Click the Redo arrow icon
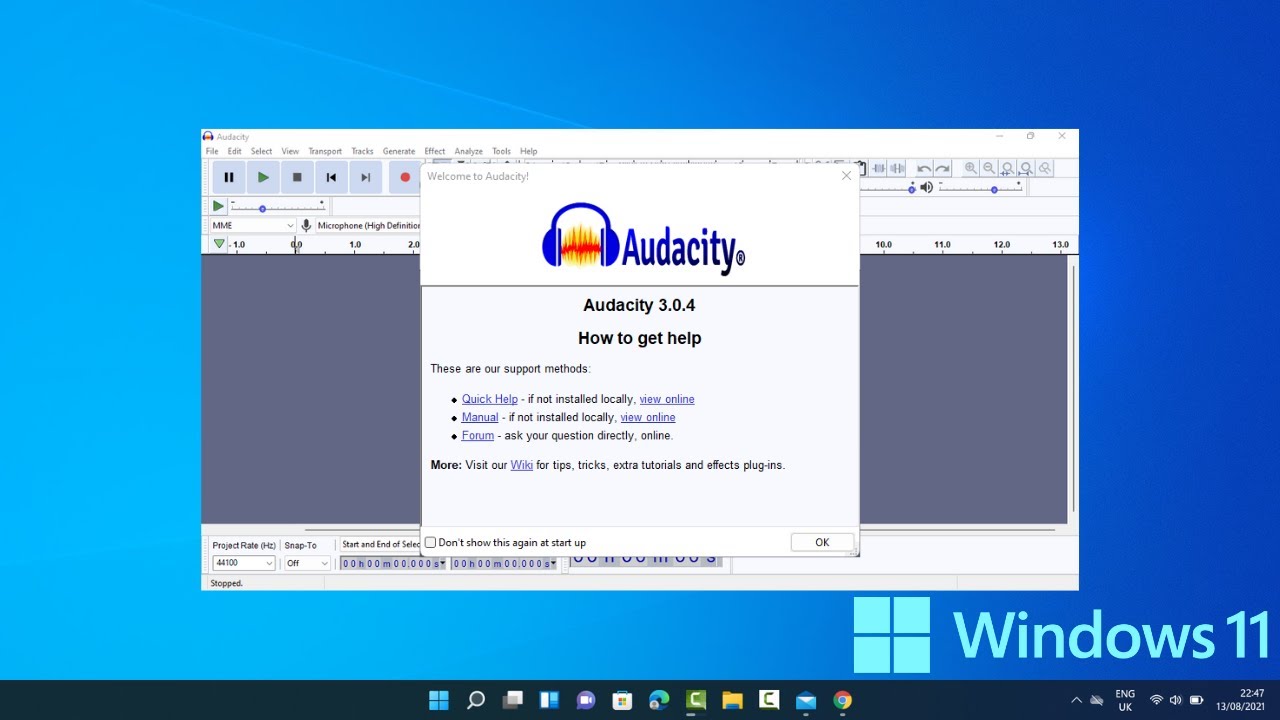The width and height of the screenshot is (1280, 720). coord(942,169)
